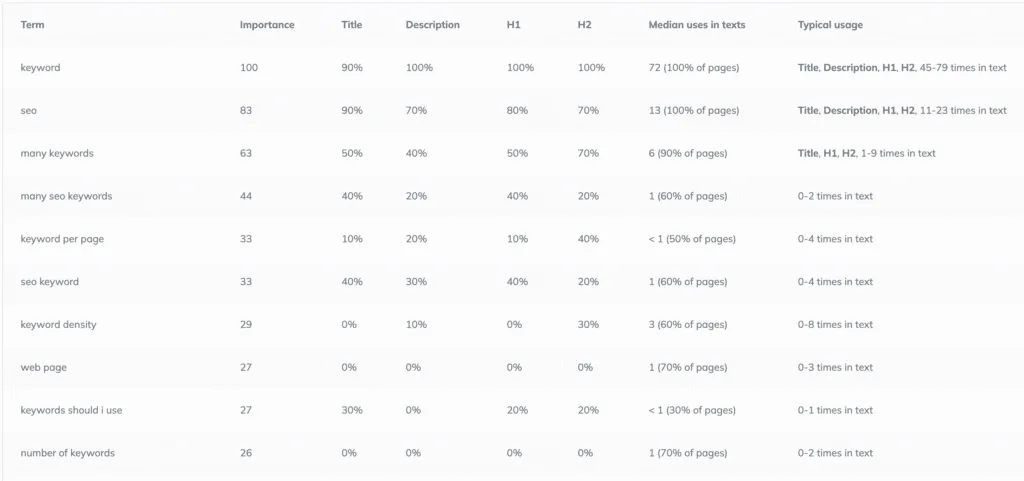1024x481 pixels.
Task: Select the Median uses in texts header
Action: pyautogui.click(x=697, y=25)
